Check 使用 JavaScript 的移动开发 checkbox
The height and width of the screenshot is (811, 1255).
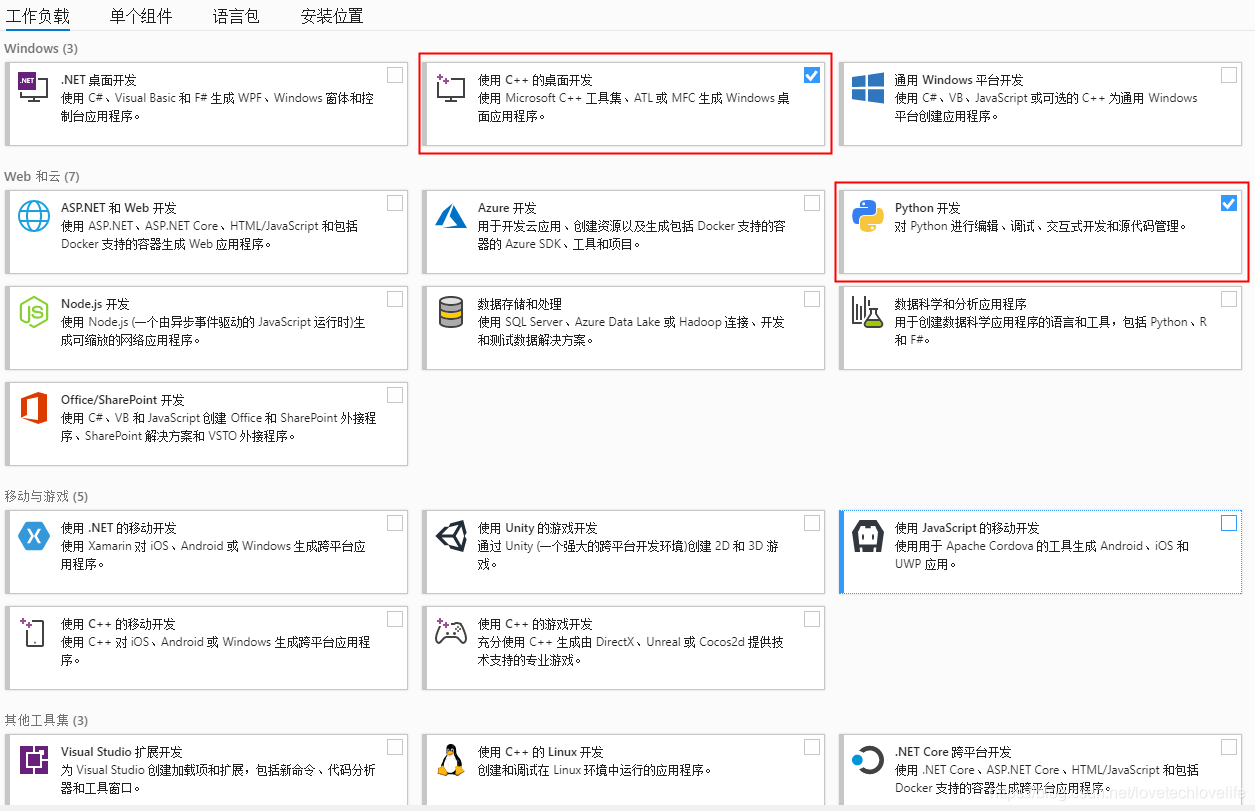[x=1229, y=523]
